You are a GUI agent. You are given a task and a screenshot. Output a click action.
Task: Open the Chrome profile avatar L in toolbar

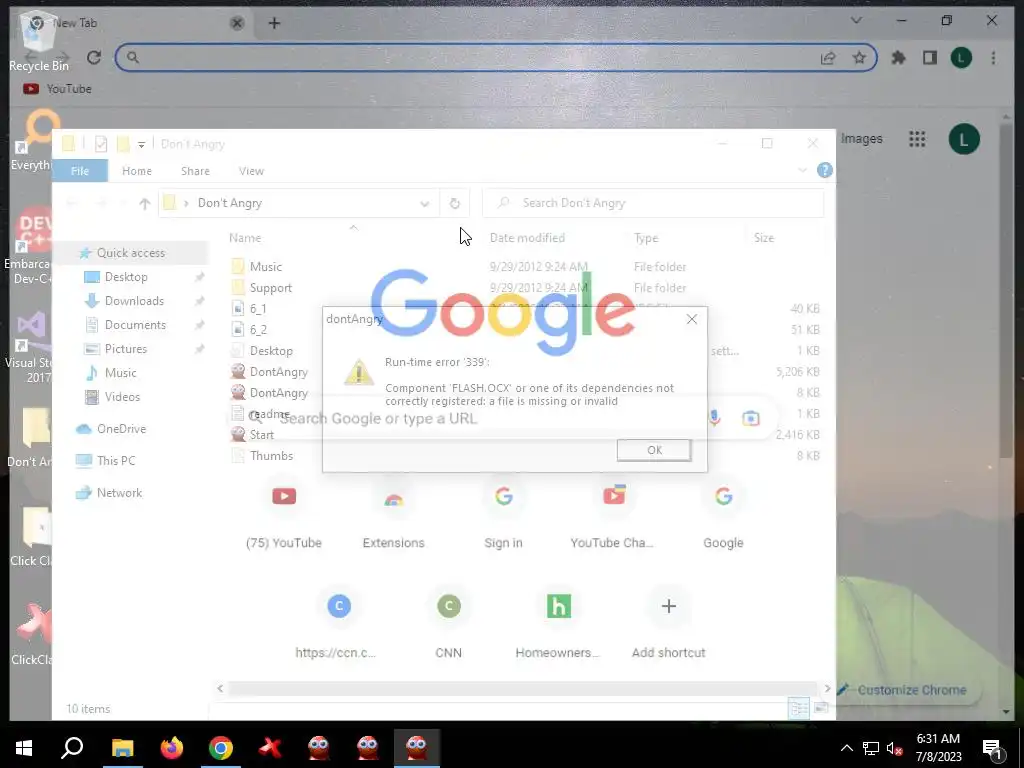pyautogui.click(x=961, y=58)
